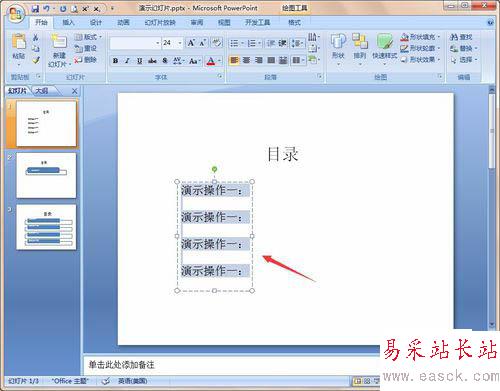Viewport: 500px width, 391px height.
Task: Convert text to SmartArt graphic
Action: (313, 60)
